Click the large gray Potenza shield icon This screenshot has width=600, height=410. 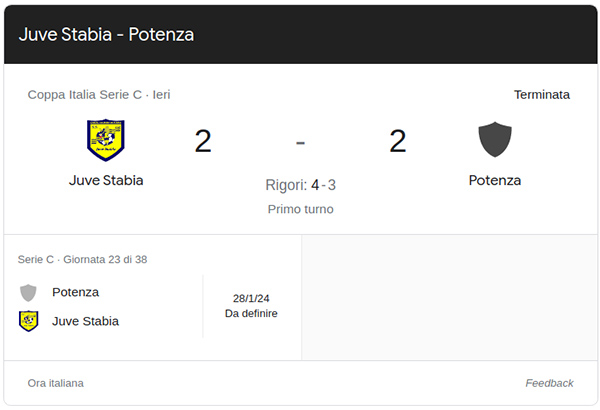click(495, 140)
